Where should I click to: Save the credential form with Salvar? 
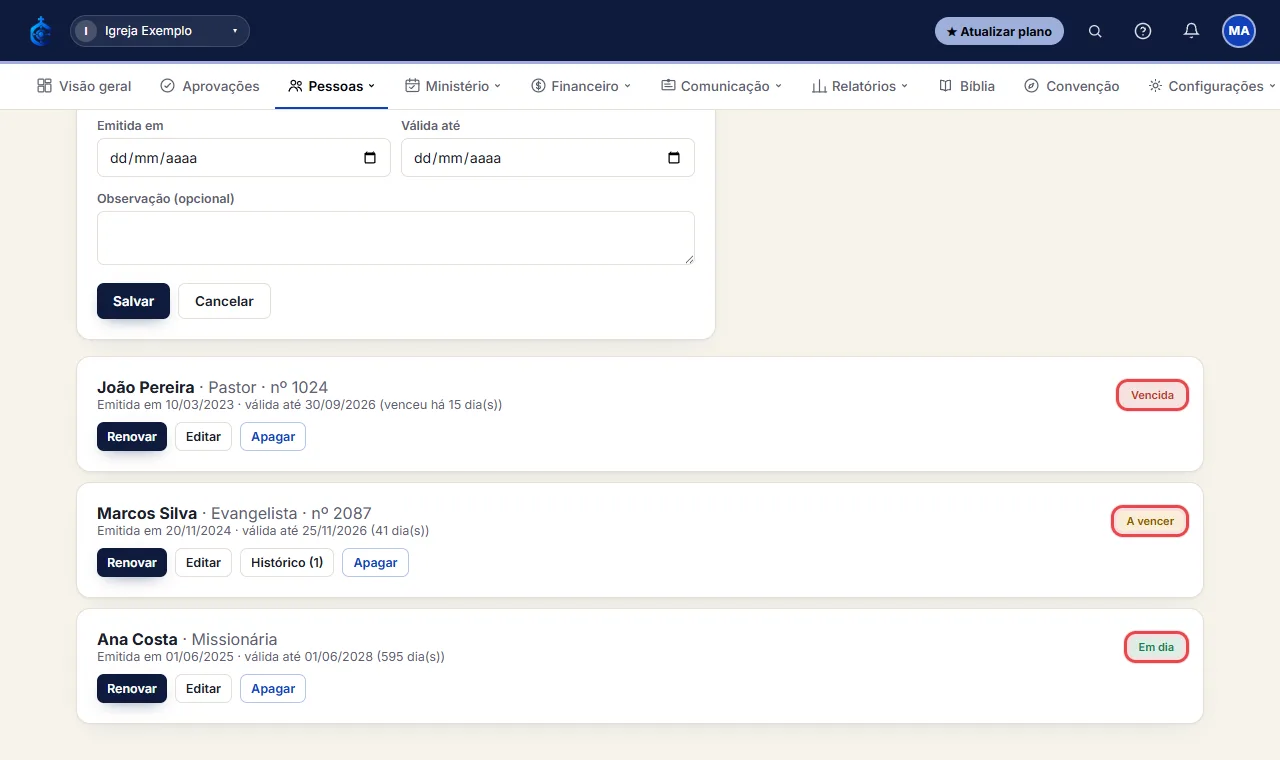[x=133, y=301]
